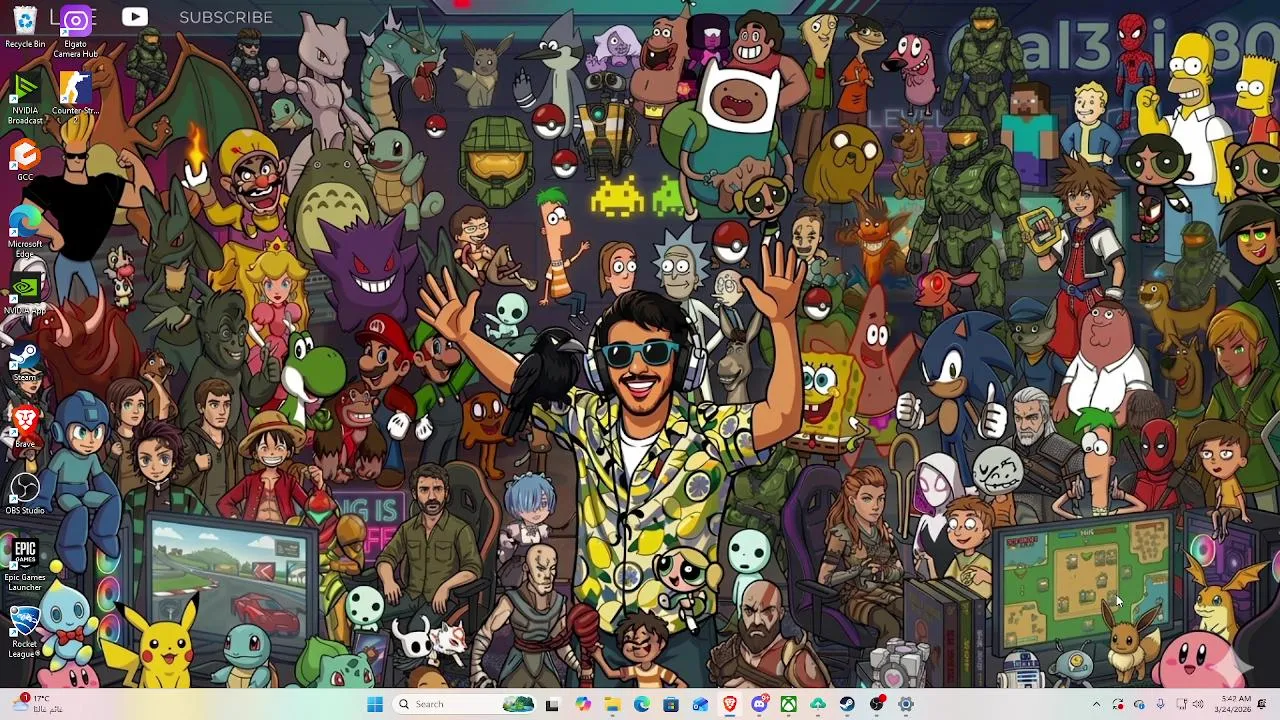
Task: Click the taskbar Search box
Action: (x=464, y=704)
